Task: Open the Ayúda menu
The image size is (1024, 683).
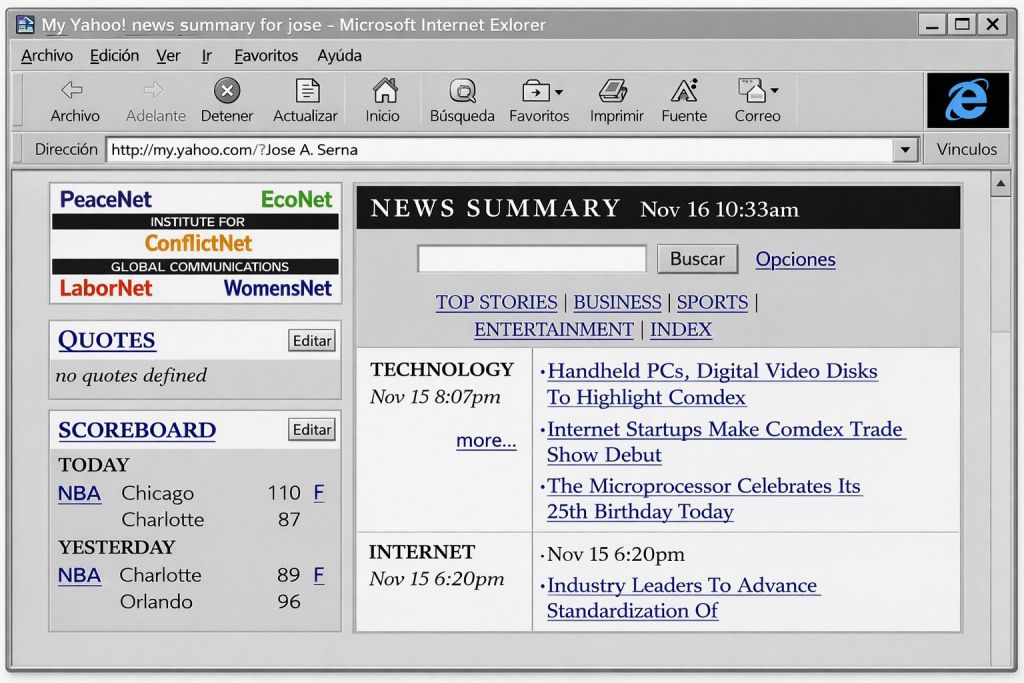Action: pos(339,56)
